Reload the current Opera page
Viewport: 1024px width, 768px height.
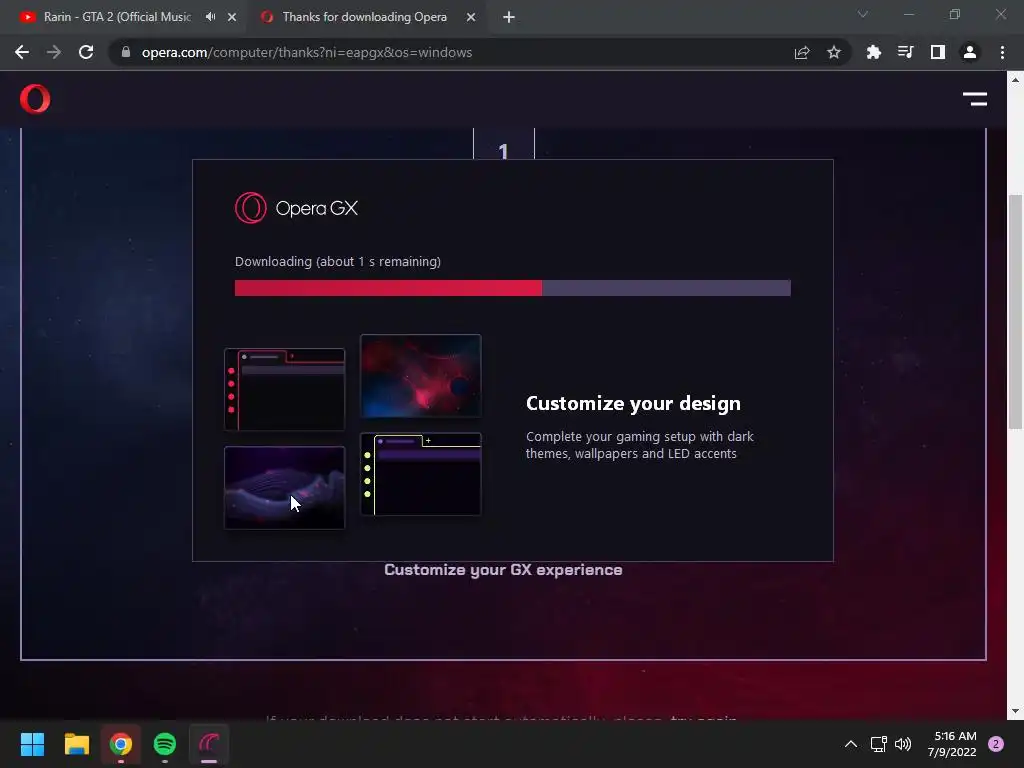coord(86,52)
